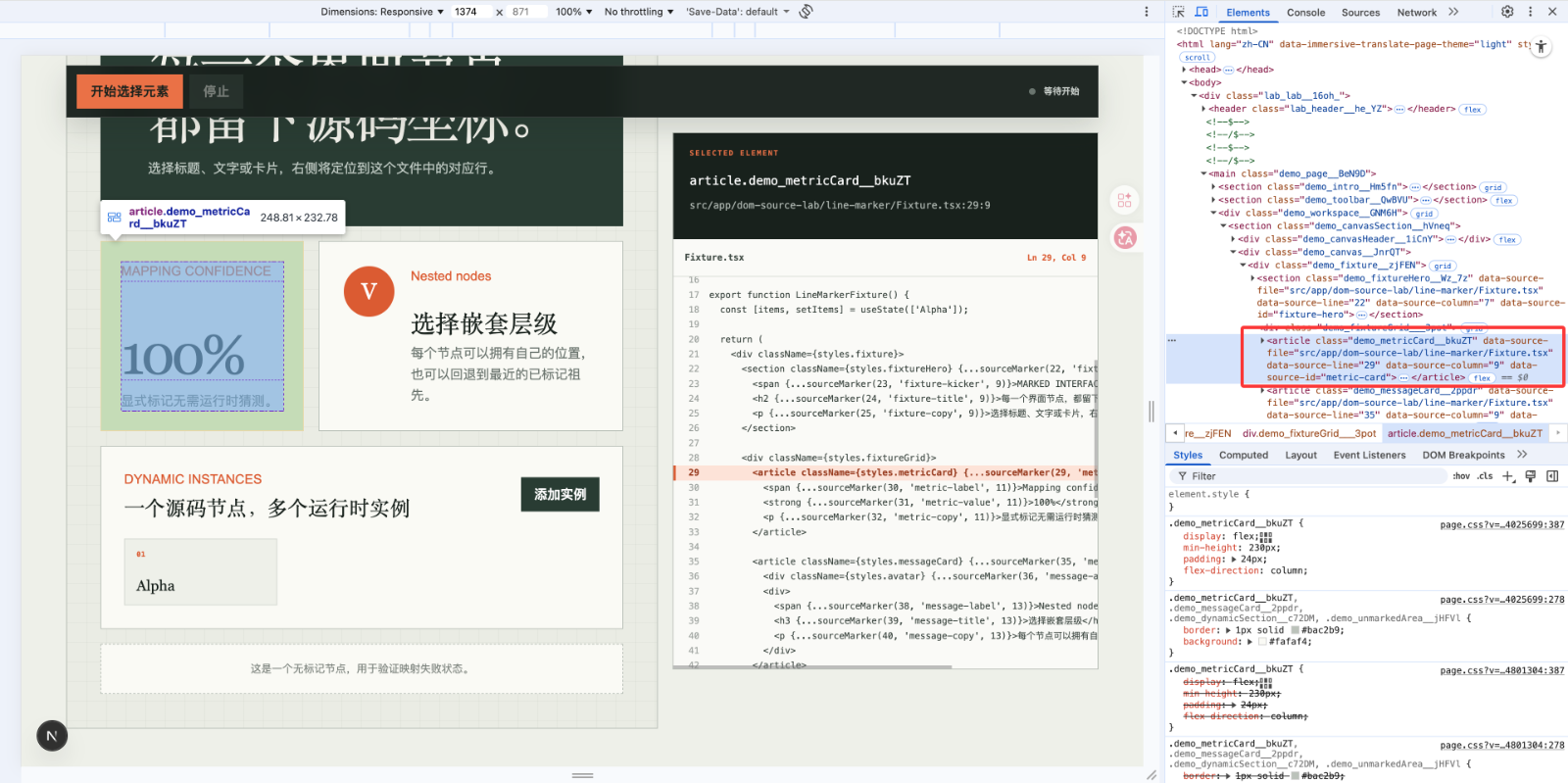Open DevTools settings gear
The image size is (1568, 783).
[1507, 12]
